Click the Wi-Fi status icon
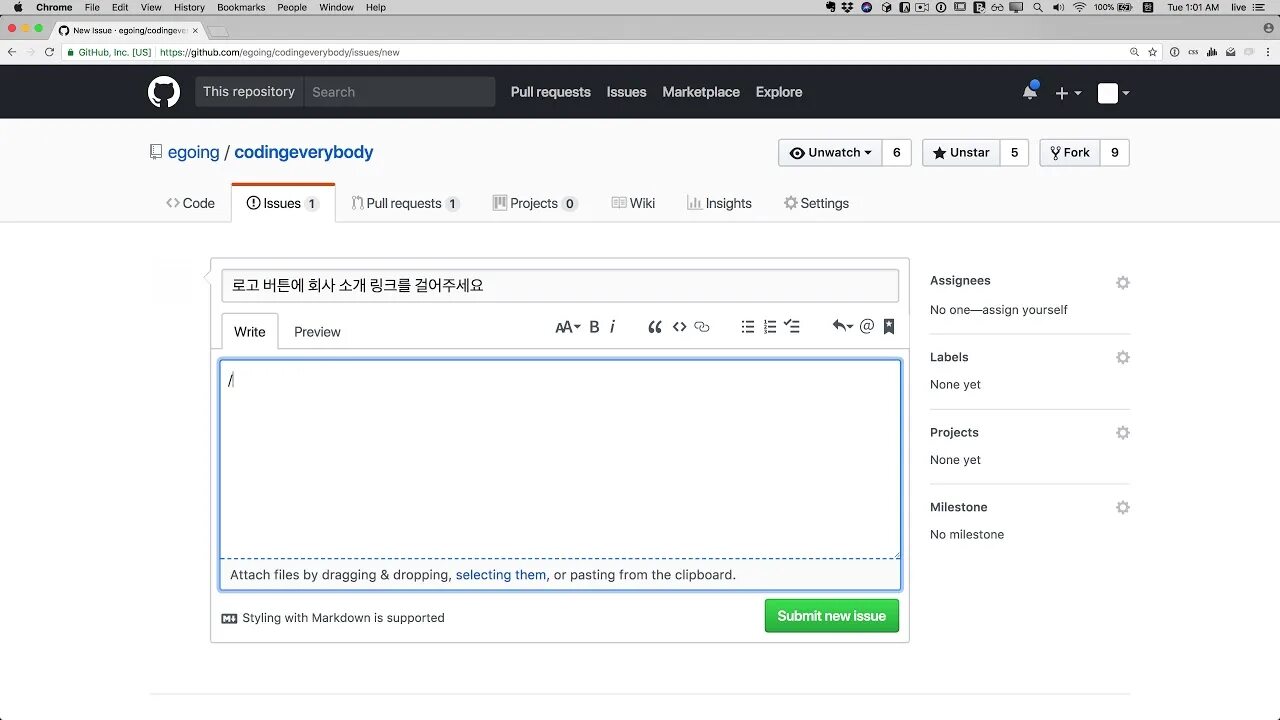This screenshot has height=720, width=1280. point(1079,7)
